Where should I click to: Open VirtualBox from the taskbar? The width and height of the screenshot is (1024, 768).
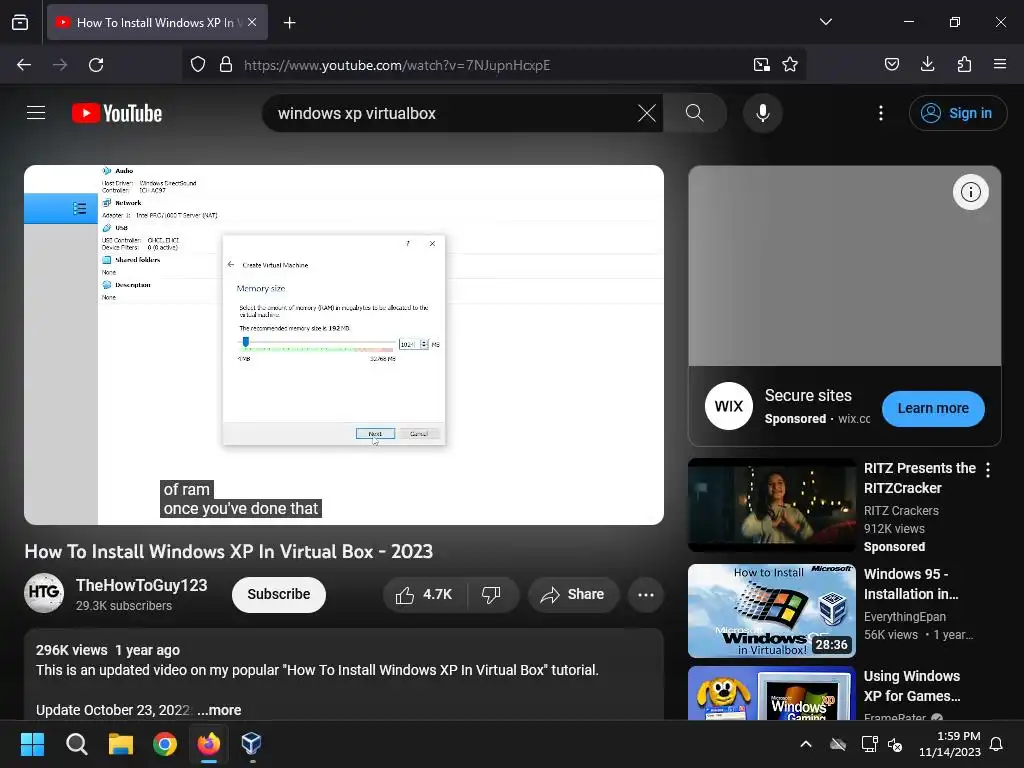pyautogui.click(x=251, y=744)
